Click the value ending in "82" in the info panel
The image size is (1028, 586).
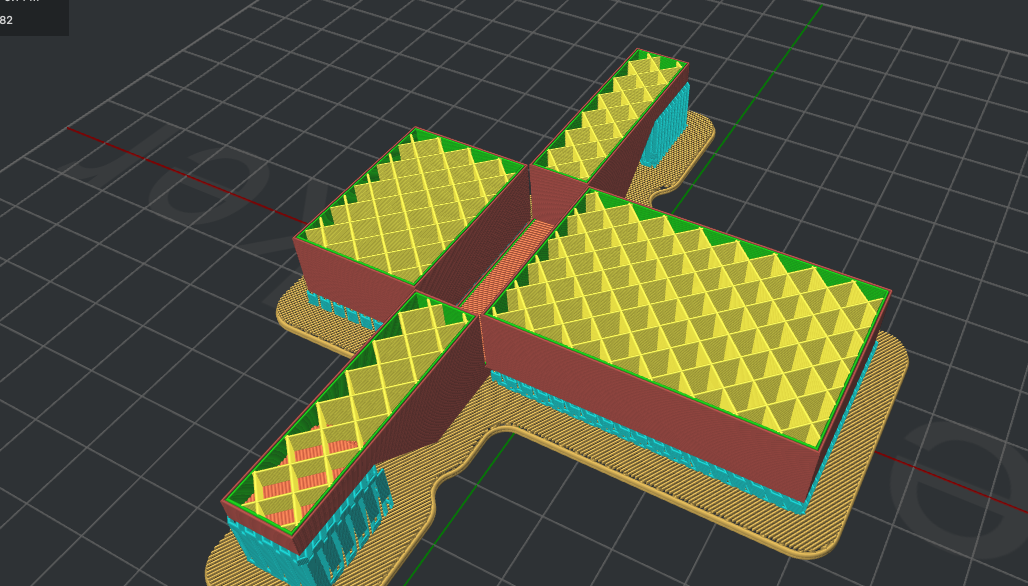(x=7, y=20)
